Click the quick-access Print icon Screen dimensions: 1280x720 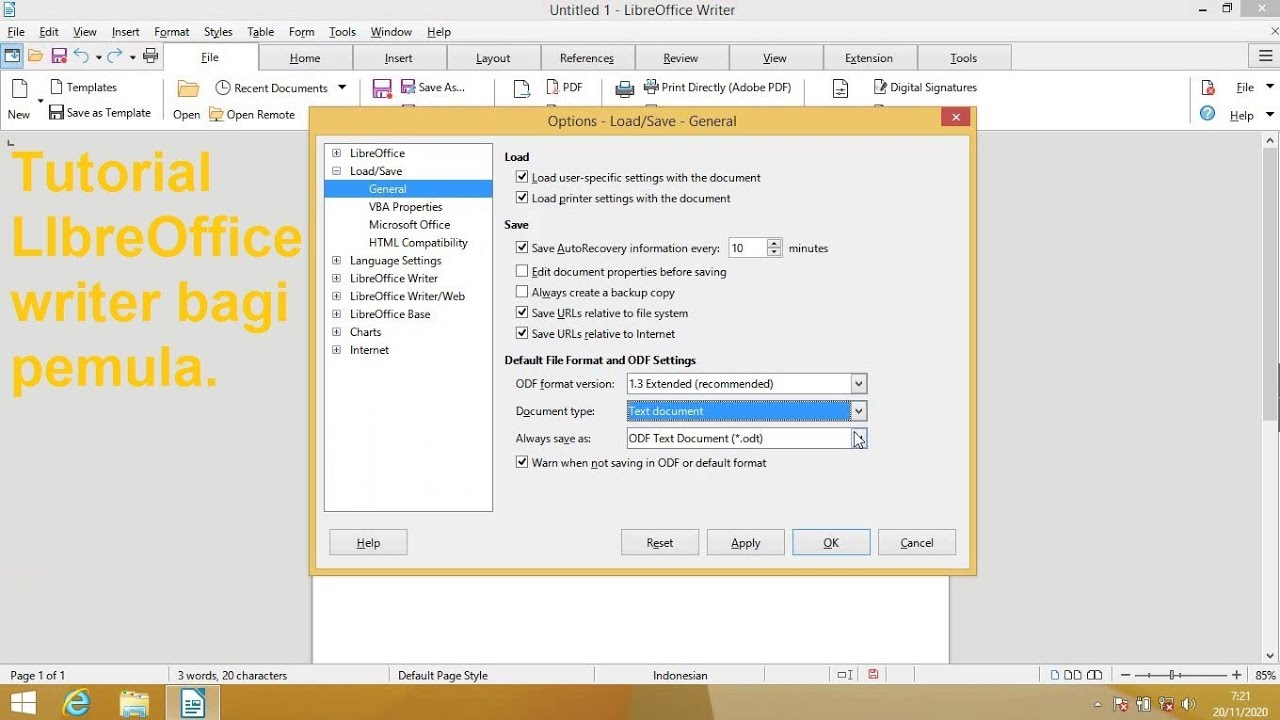(151, 56)
